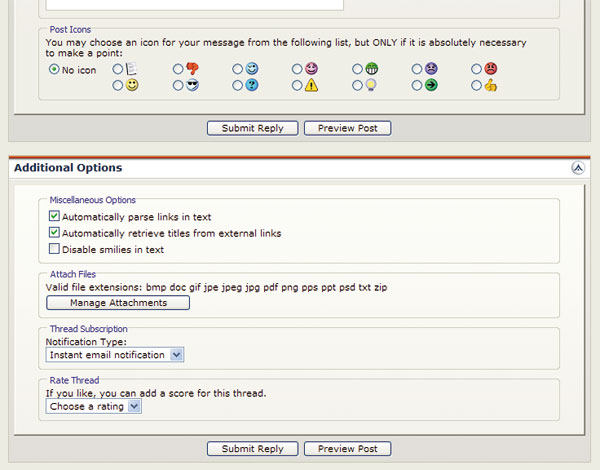600x470 pixels.
Task: Enable Disable smilies in text checkbox
Action: click(54, 249)
